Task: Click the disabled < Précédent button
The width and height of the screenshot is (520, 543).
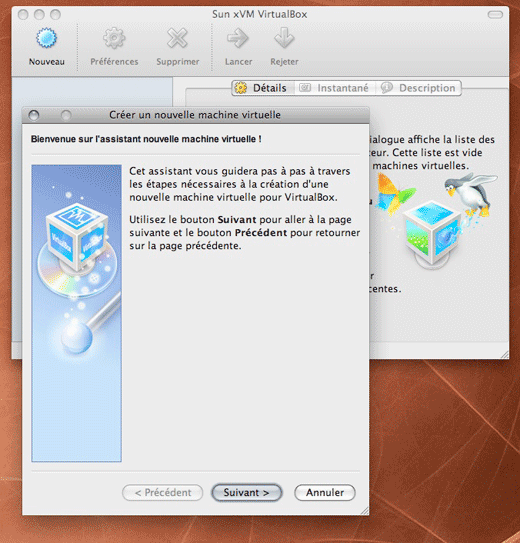Action: tap(163, 492)
